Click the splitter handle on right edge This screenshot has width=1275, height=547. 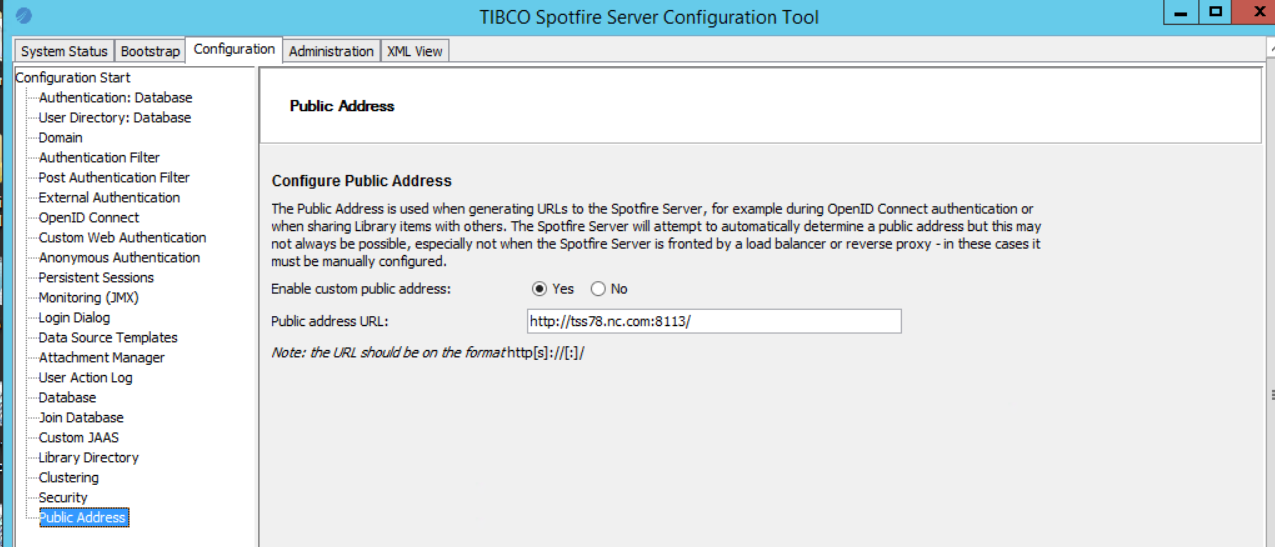(1271, 394)
